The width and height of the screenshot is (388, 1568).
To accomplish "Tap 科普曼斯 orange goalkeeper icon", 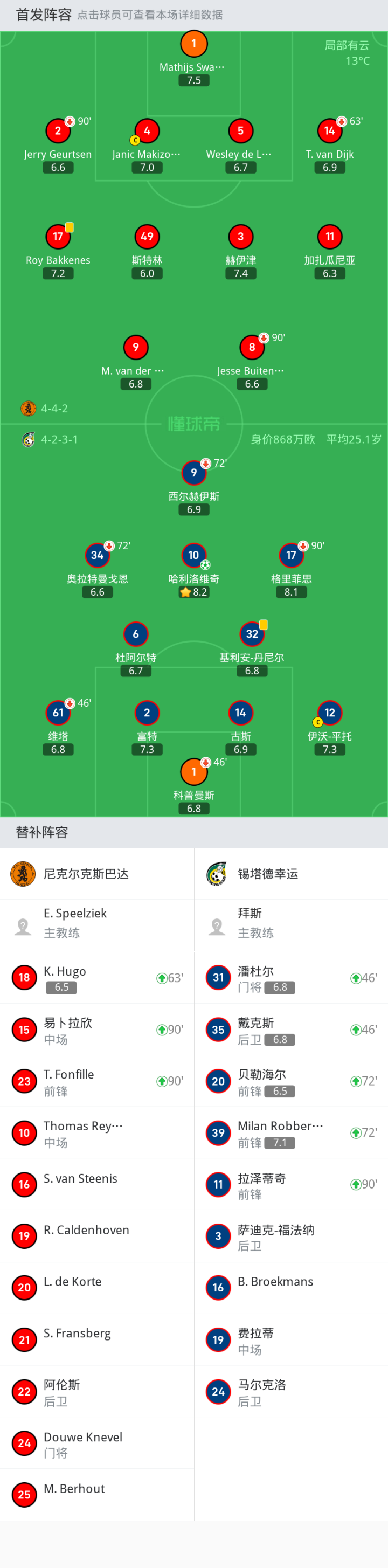I will click(x=194, y=772).
